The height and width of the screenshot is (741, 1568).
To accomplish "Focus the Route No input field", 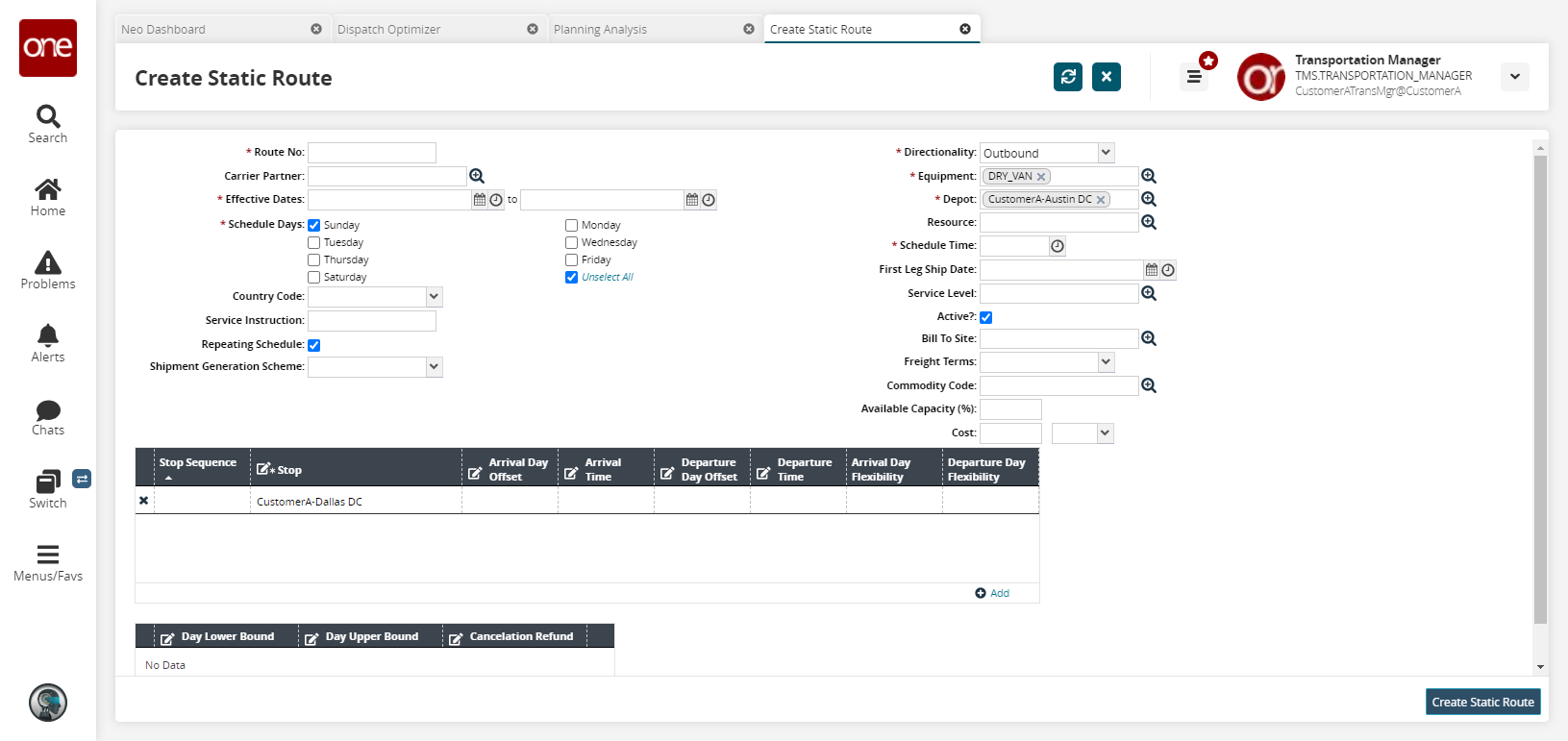I will coord(372,153).
